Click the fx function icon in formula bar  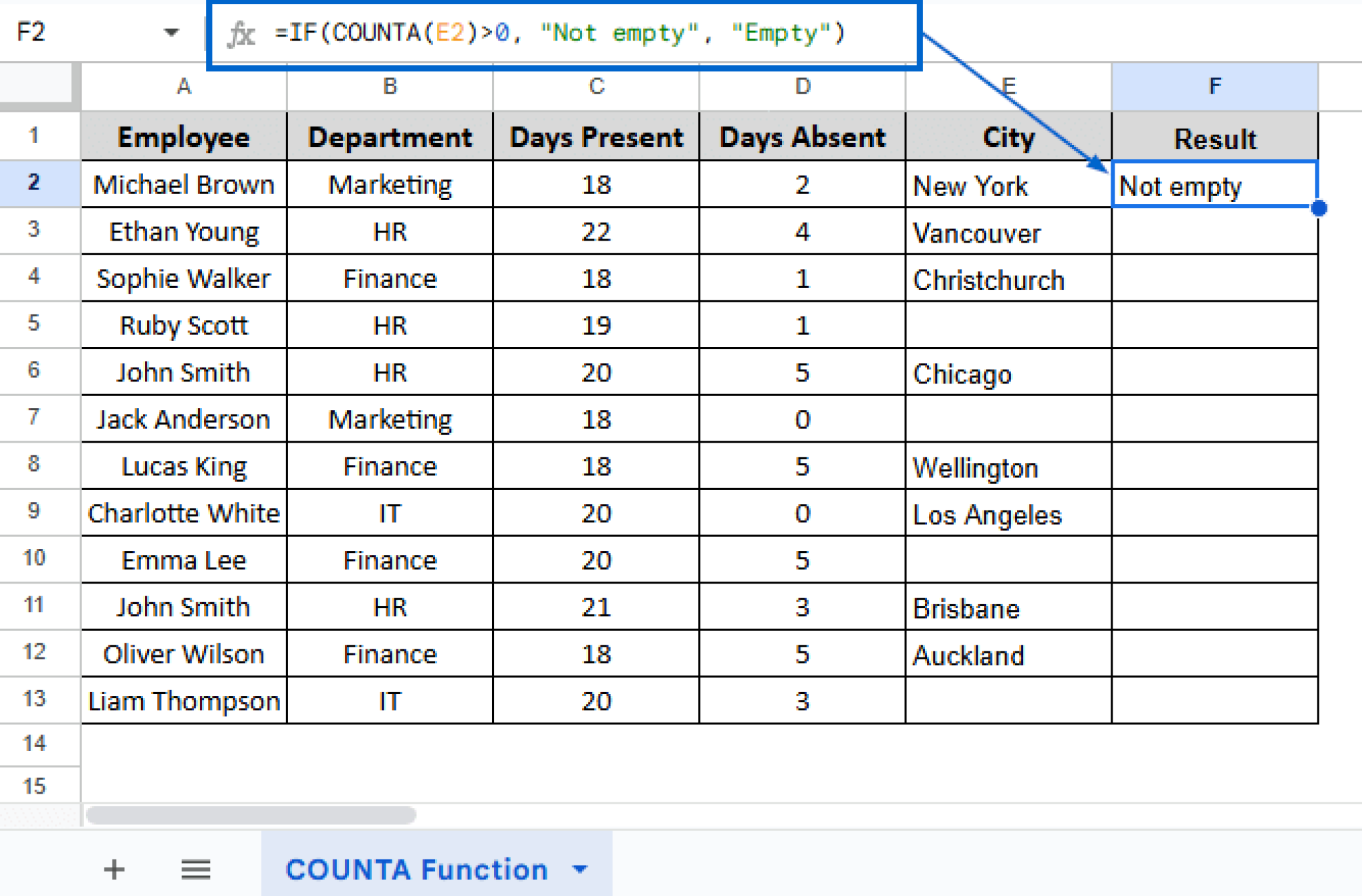[243, 33]
